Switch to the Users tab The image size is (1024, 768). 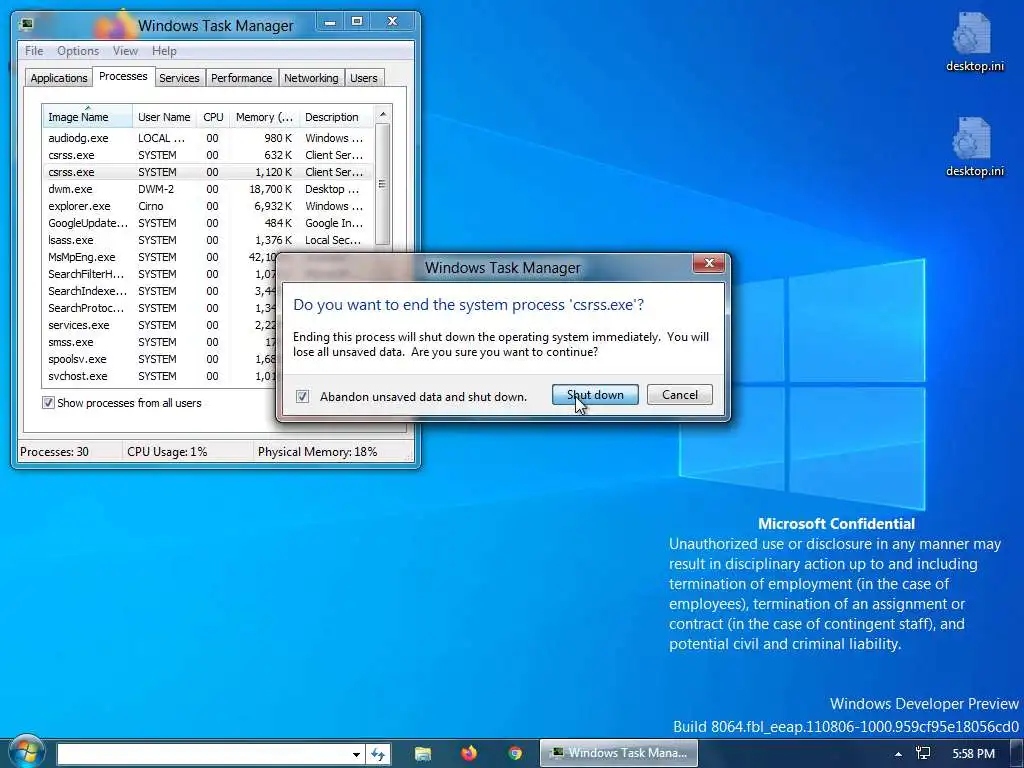tap(363, 78)
